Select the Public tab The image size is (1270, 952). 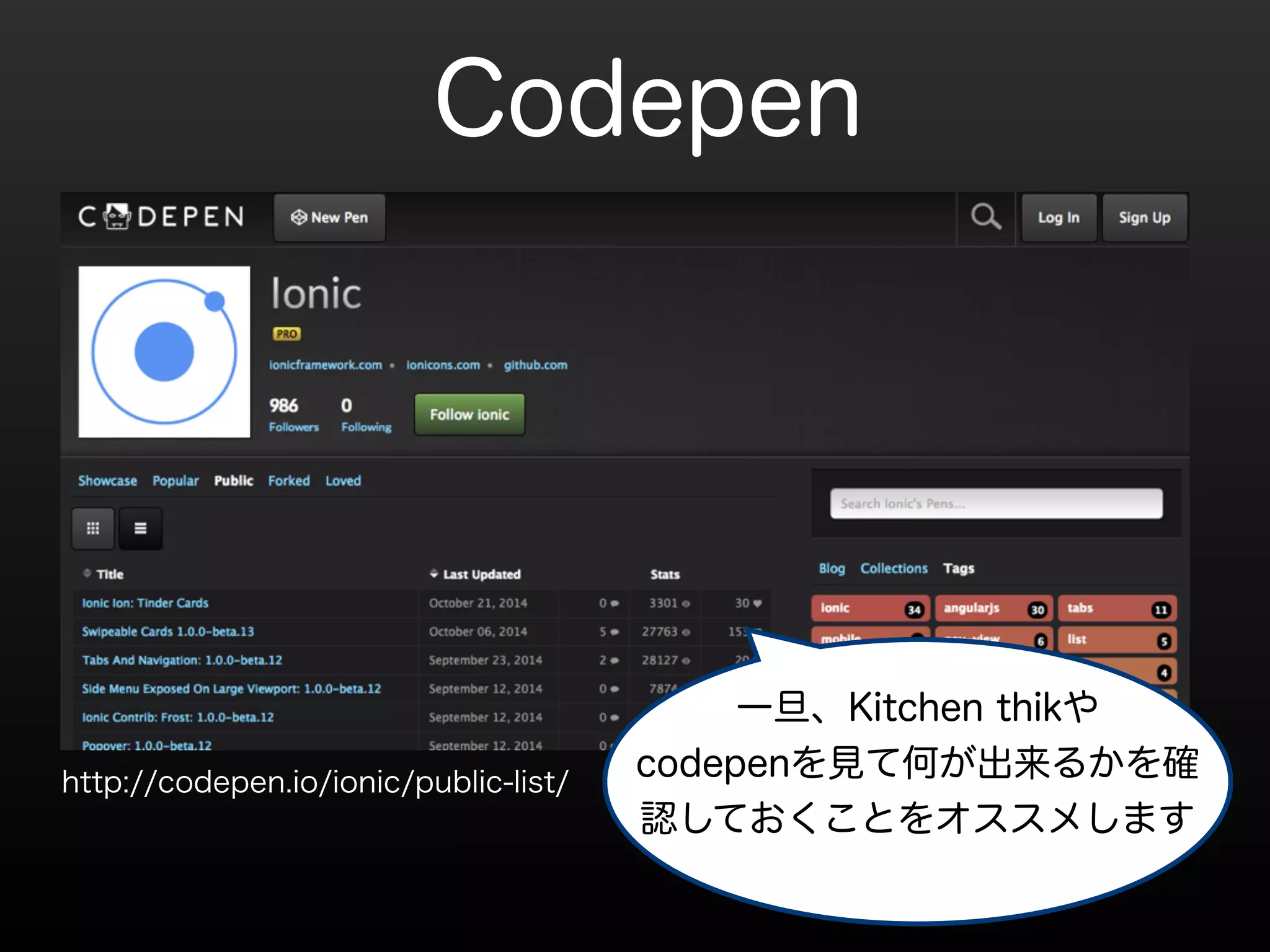pos(234,481)
